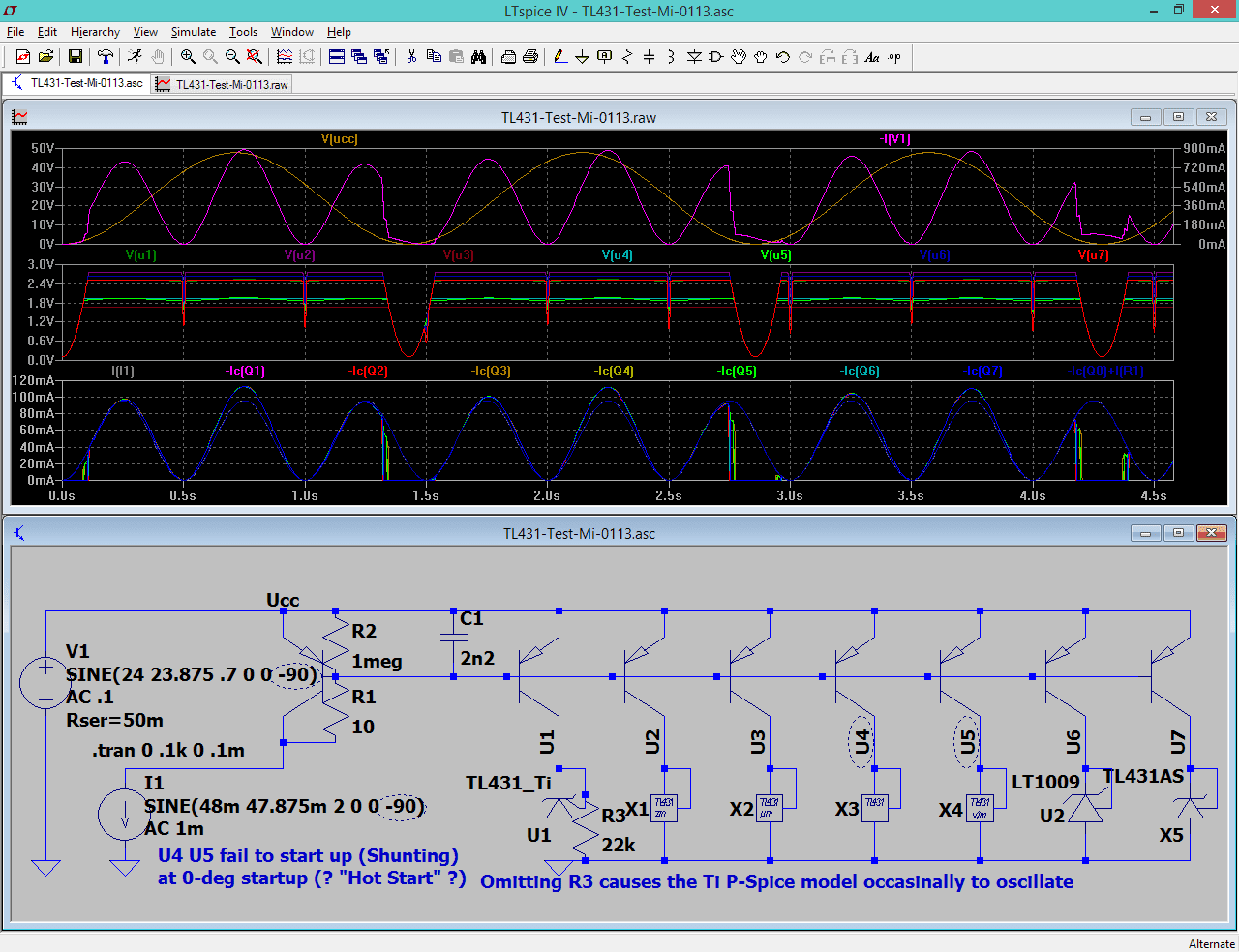Click the Tile Windows horizontally icon
Viewport: 1239px width, 952px height.
(x=337, y=57)
